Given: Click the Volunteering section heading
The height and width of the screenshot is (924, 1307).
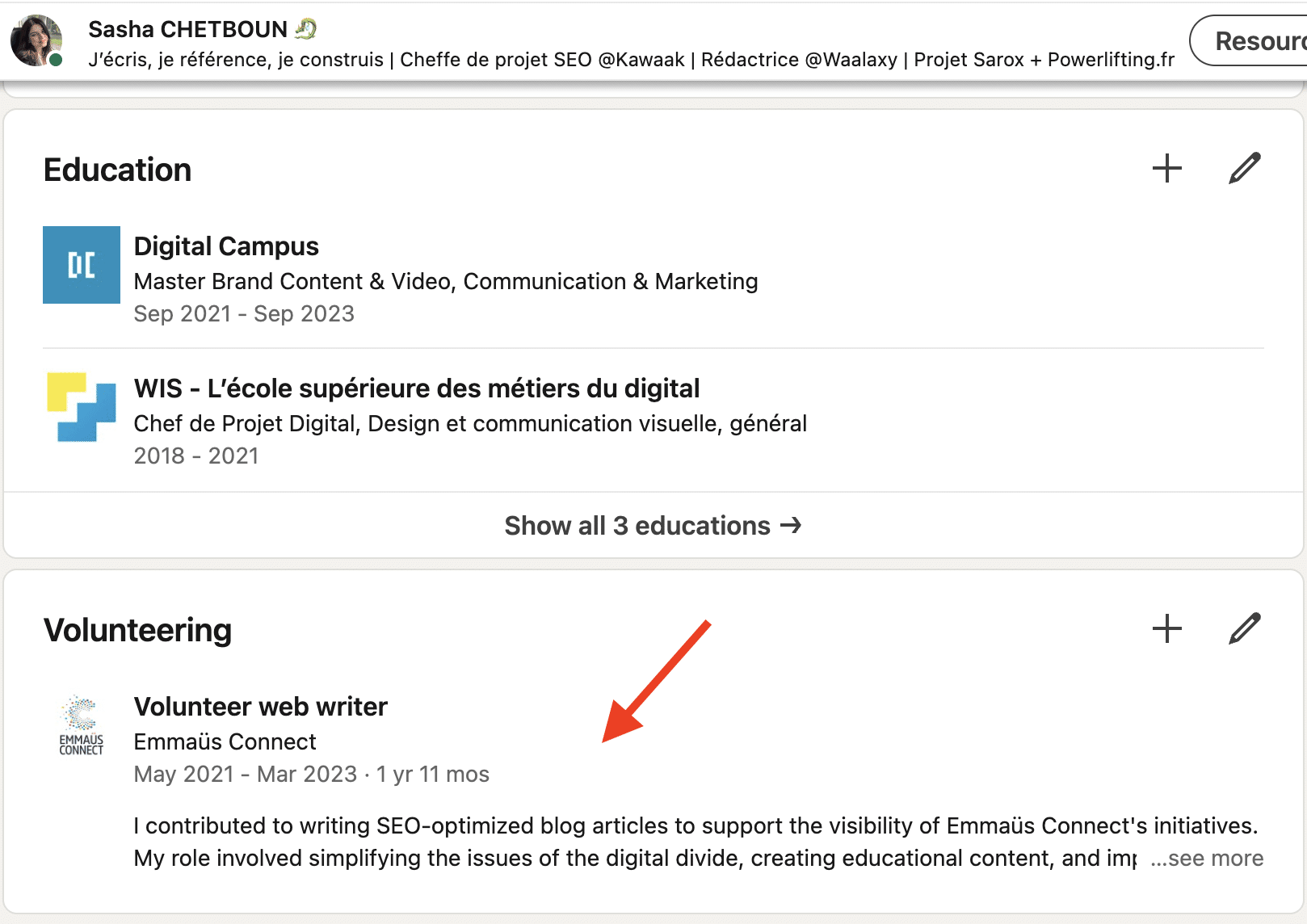Looking at the screenshot, I should (138, 630).
